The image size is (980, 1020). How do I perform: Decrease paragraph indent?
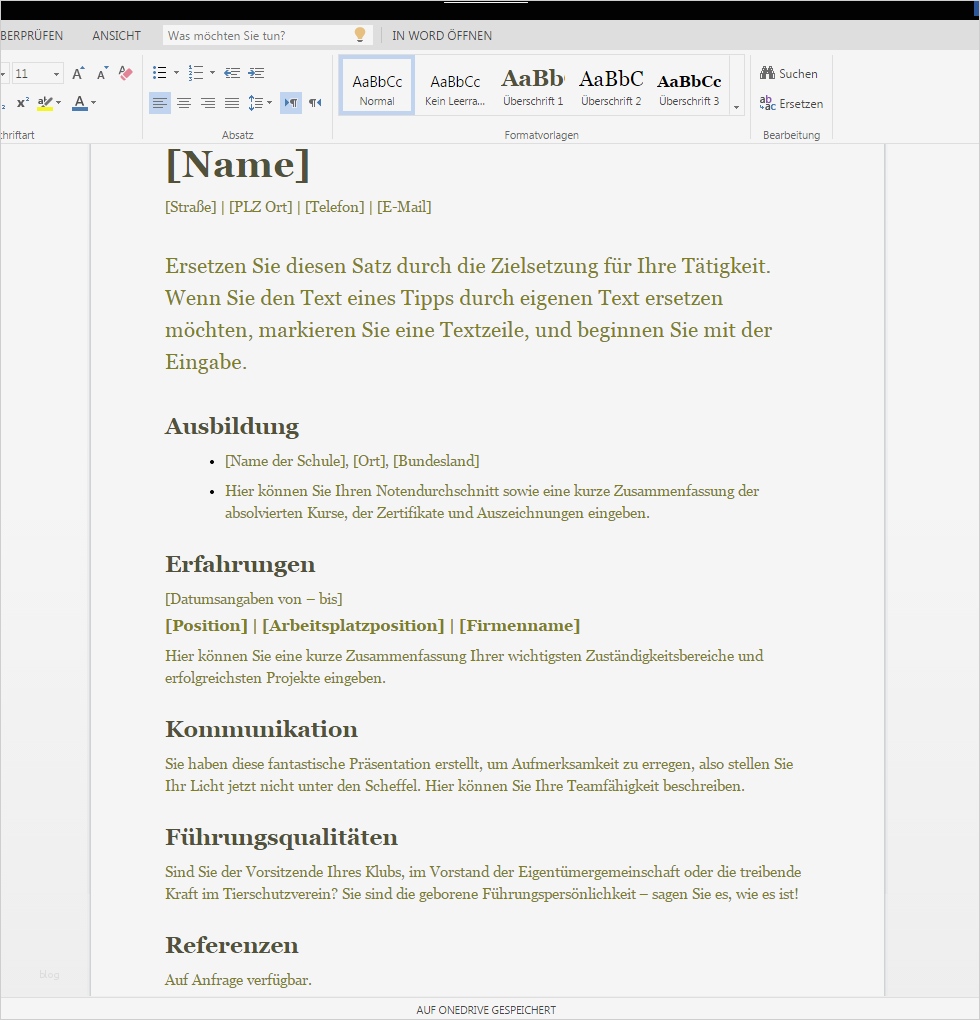coord(232,73)
